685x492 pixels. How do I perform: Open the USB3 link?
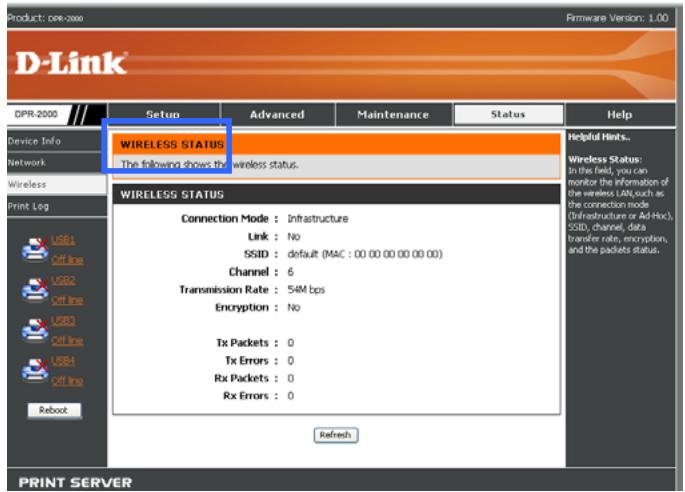click(x=63, y=320)
